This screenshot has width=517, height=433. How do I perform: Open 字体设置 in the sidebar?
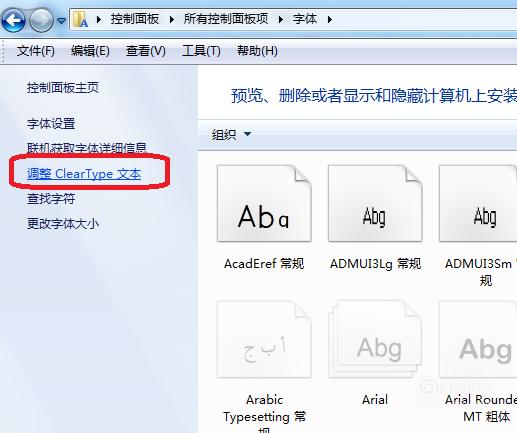[51, 124]
